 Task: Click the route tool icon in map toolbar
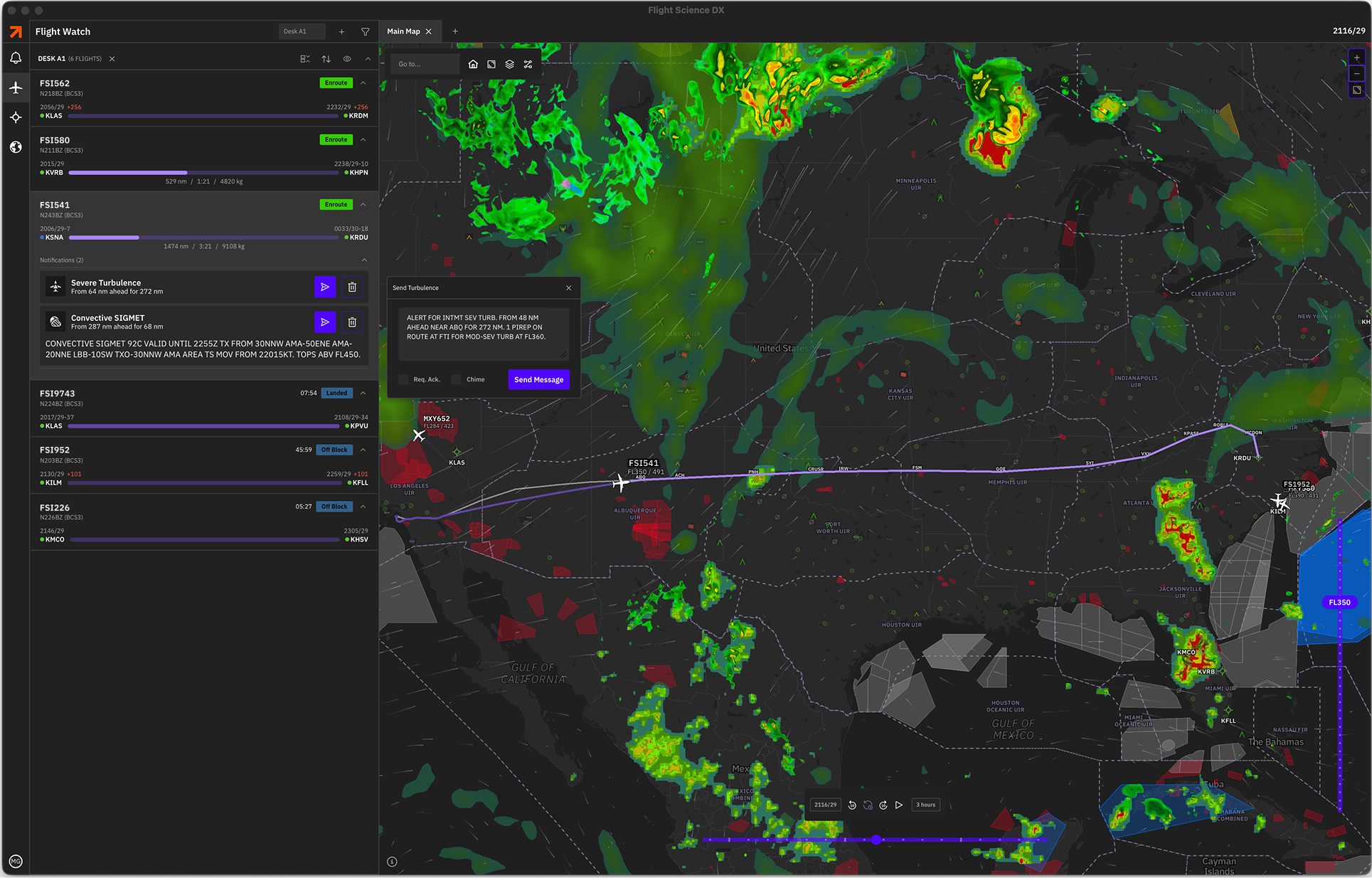528,64
